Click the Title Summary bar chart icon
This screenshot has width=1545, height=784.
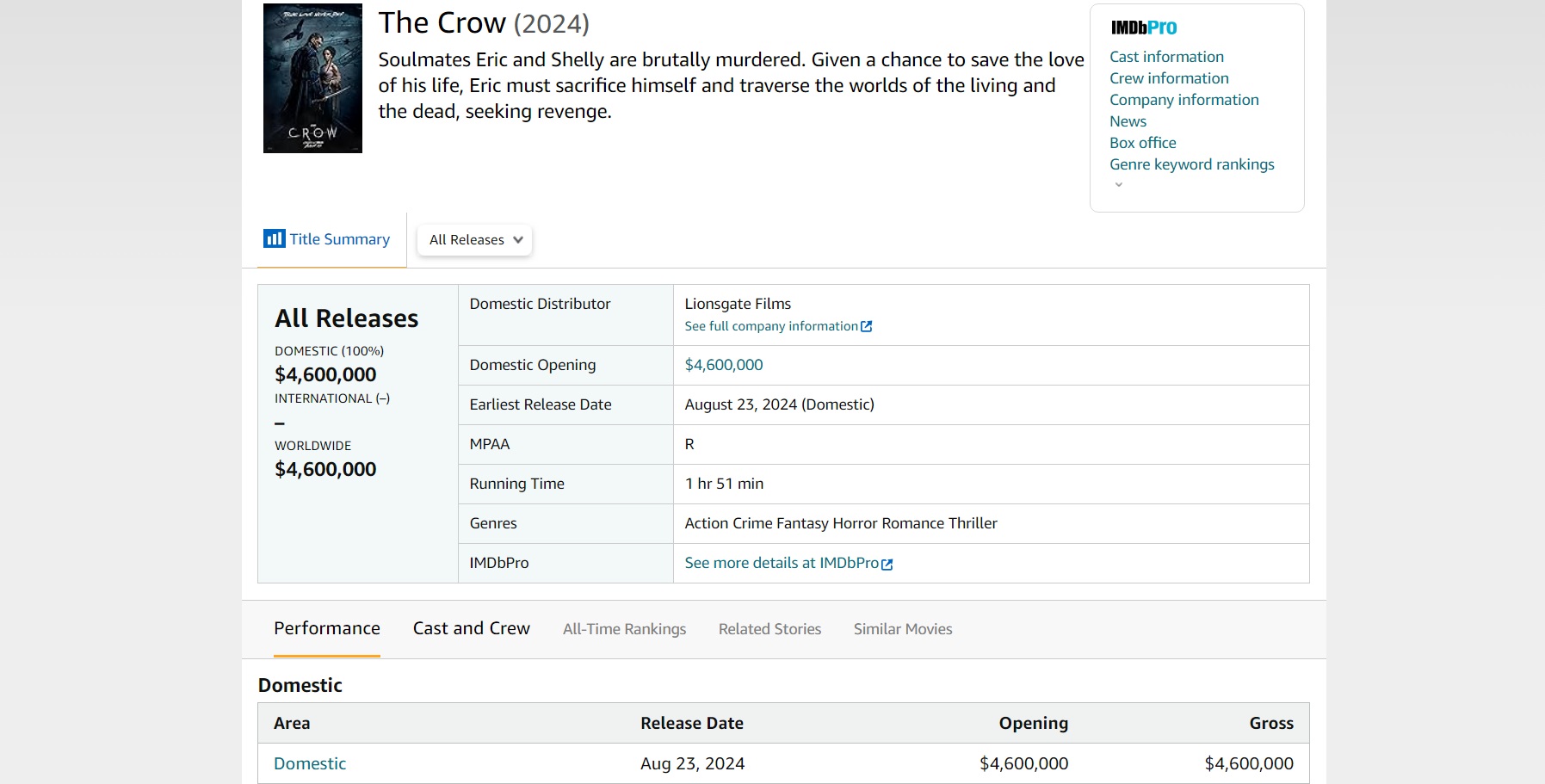coord(274,238)
